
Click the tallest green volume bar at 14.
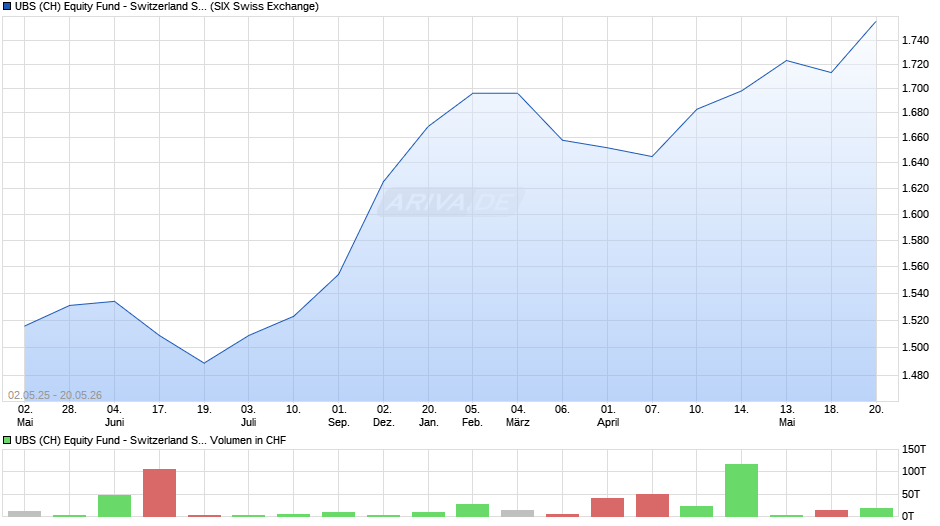pyautogui.click(x=742, y=490)
